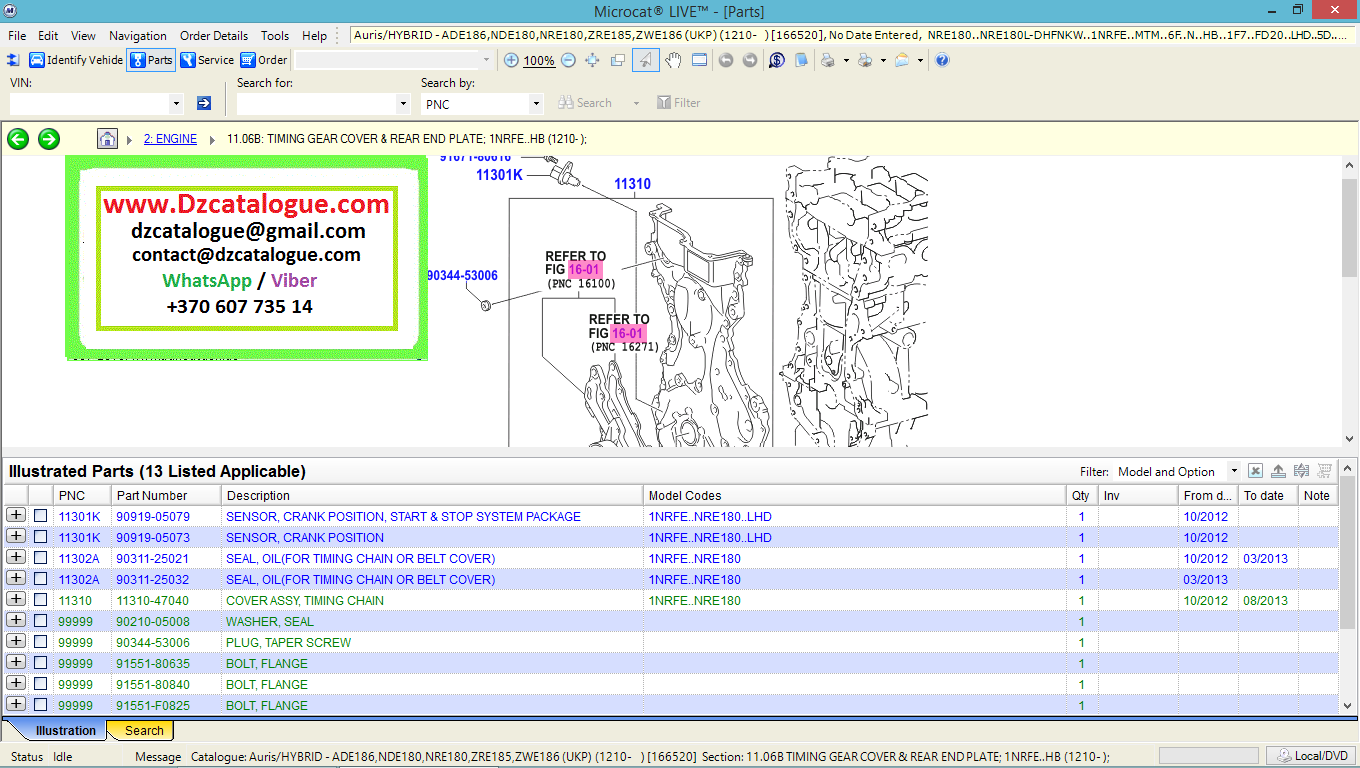The image size is (1360, 768).
Task: Check the box for PLUG, TAPER SCREW row
Action: pos(40,642)
